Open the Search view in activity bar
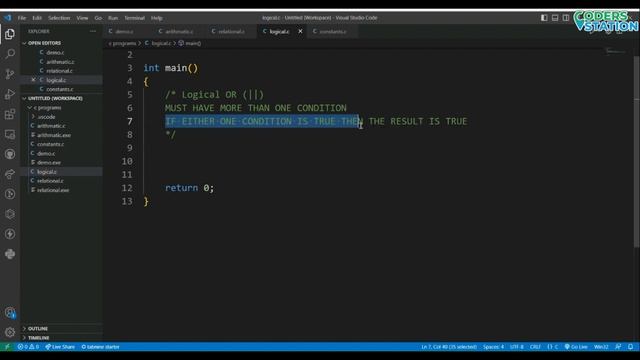 [x=10, y=53]
